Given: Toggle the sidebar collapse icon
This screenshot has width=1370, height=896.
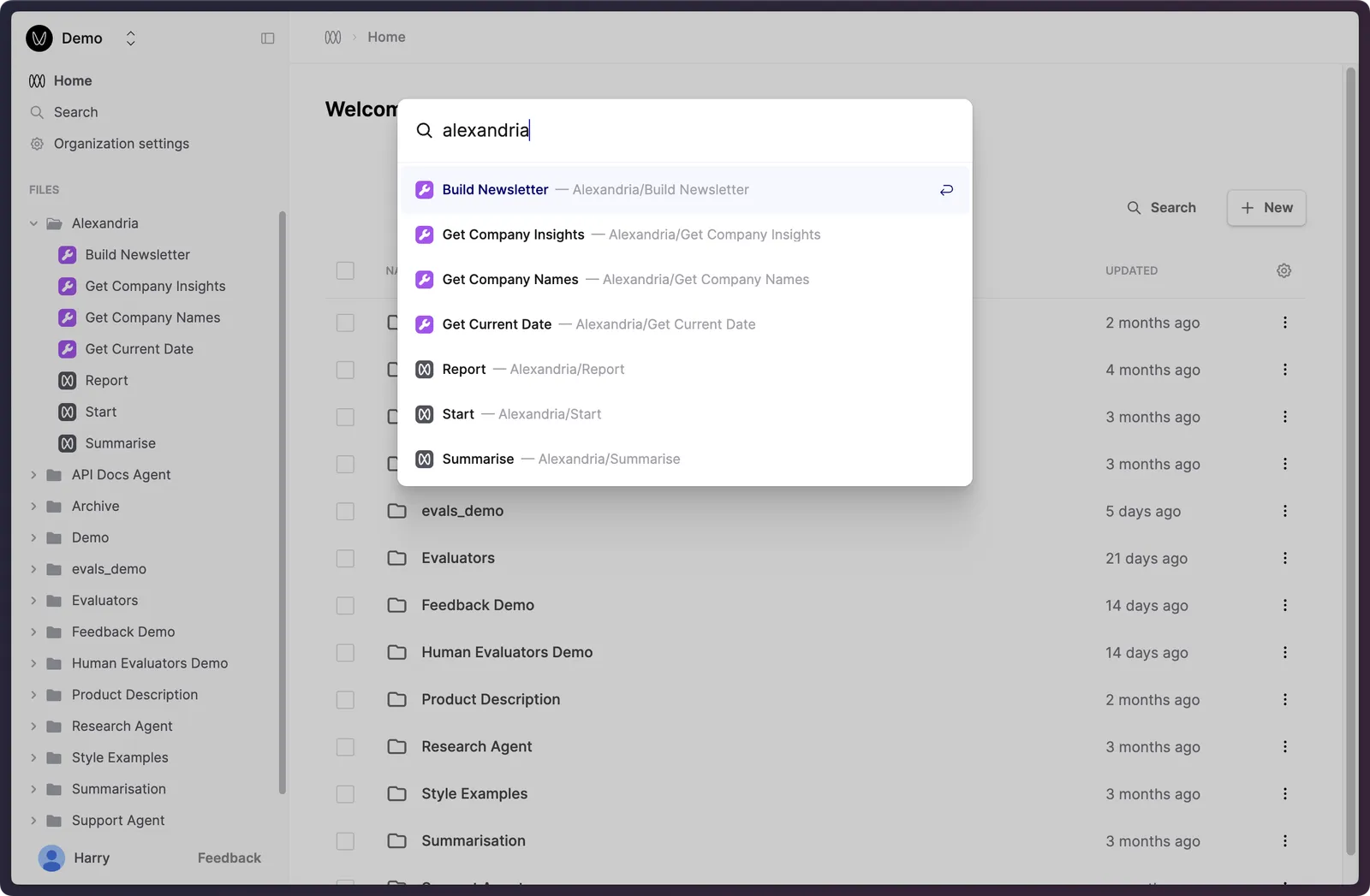Looking at the screenshot, I should [267, 39].
